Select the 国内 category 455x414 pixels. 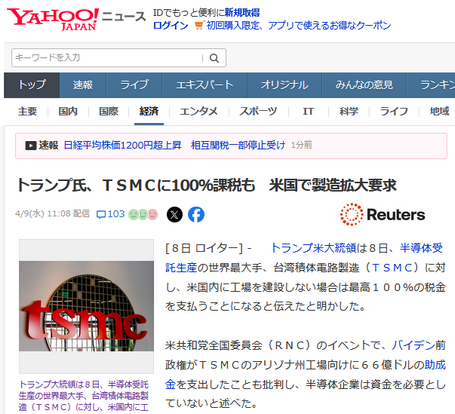click(68, 111)
